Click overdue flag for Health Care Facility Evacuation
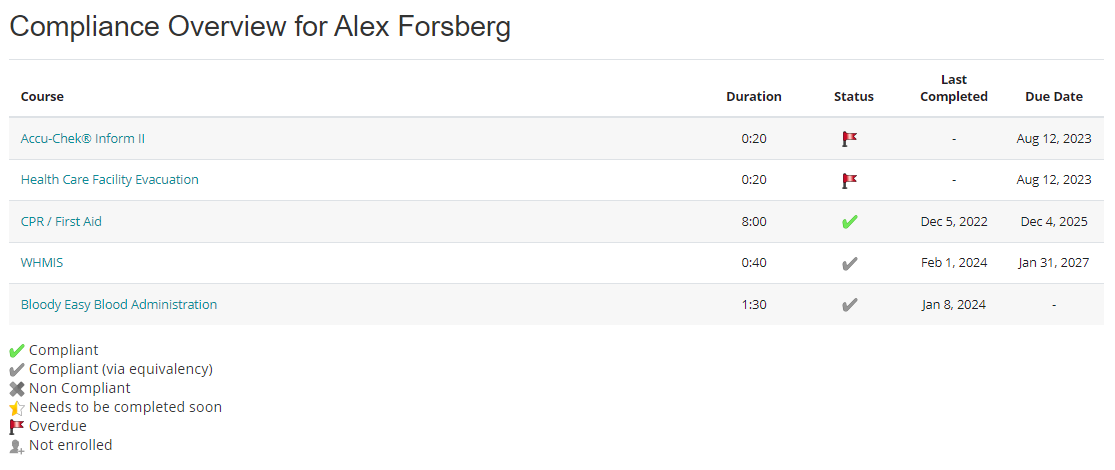 click(850, 180)
